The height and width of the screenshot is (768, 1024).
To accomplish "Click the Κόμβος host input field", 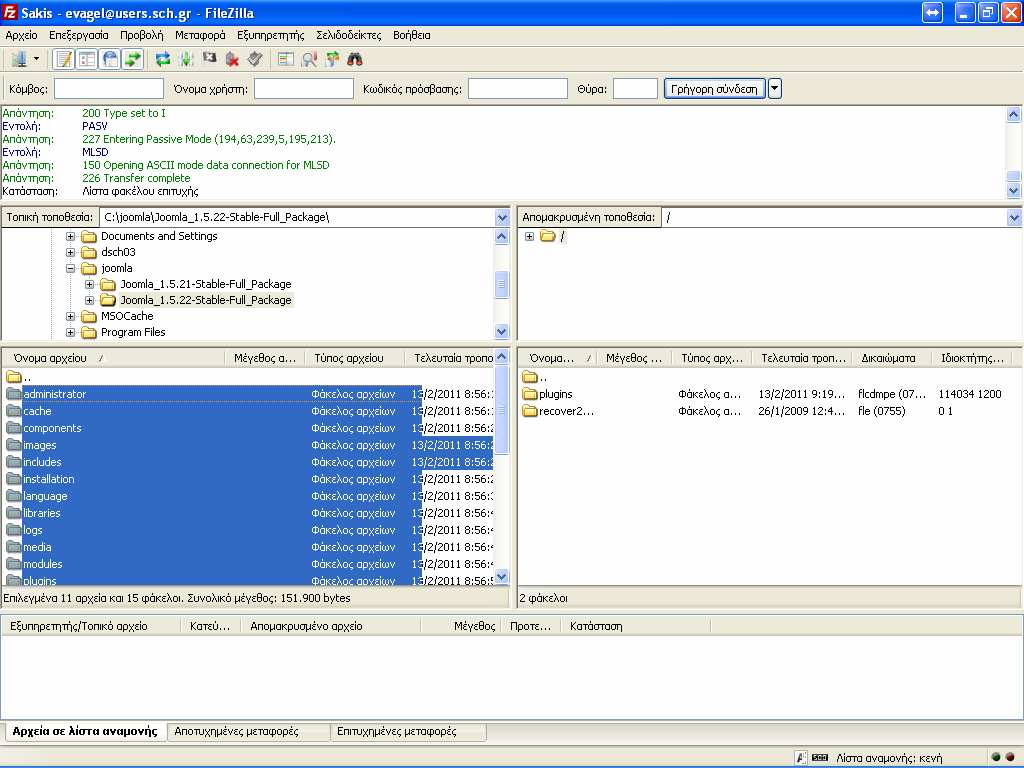I will (x=108, y=89).
